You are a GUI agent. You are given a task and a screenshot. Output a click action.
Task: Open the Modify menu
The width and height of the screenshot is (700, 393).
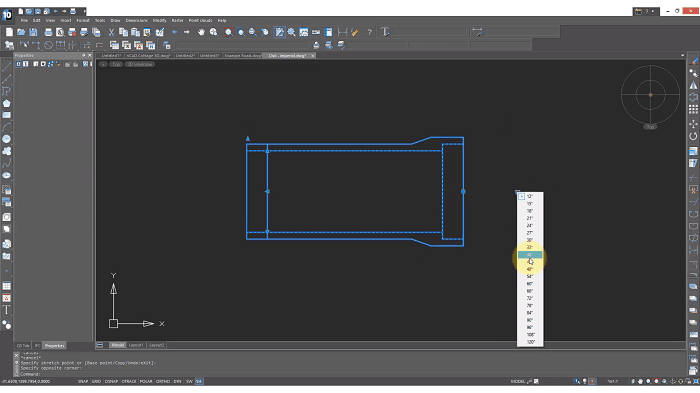159,21
